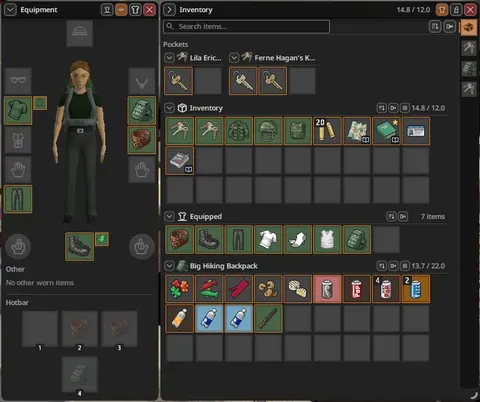Toggle the list icon in Big Hiking Backpack header
Screen dimensions: 480x402
click(x=405, y=266)
